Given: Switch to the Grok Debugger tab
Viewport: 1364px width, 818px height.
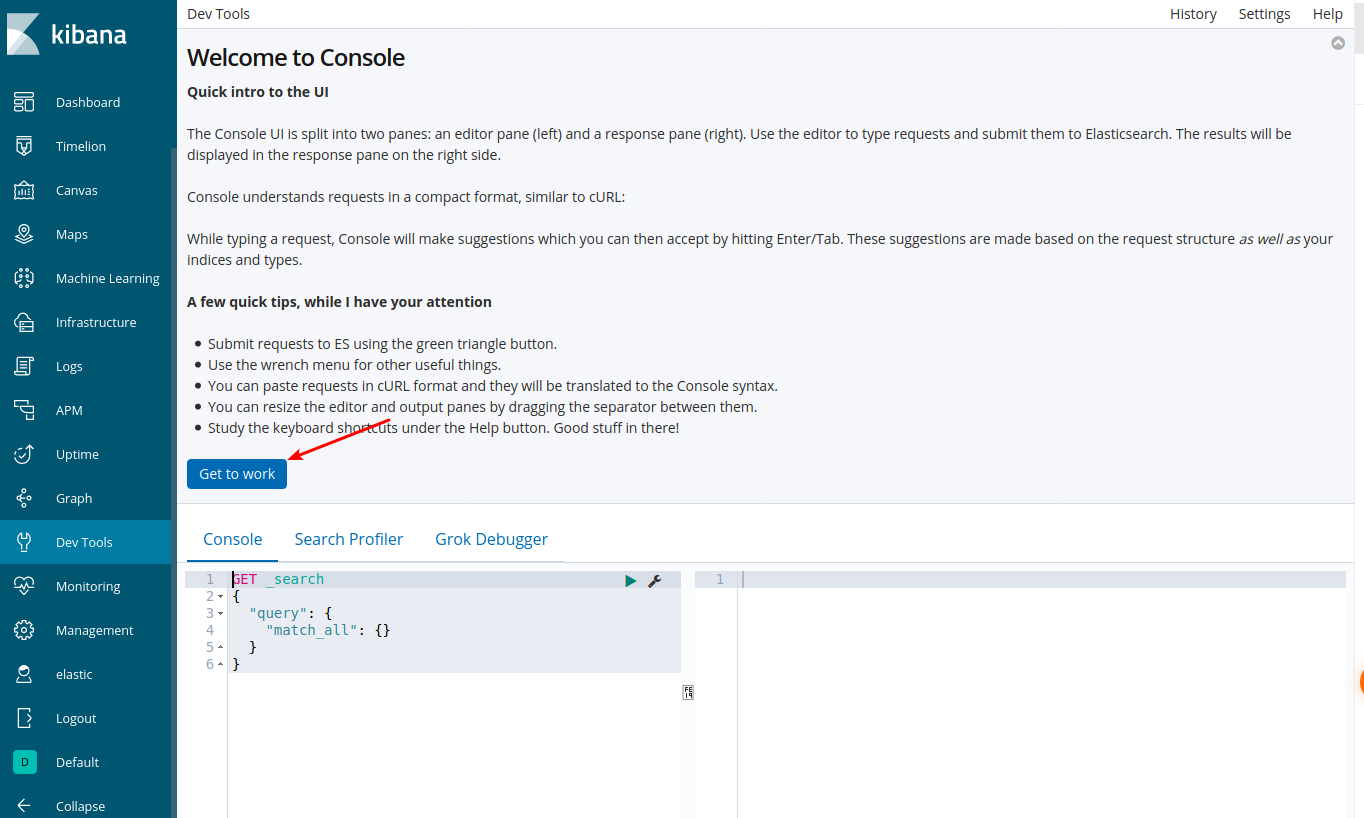Looking at the screenshot, I should point(491,539).
